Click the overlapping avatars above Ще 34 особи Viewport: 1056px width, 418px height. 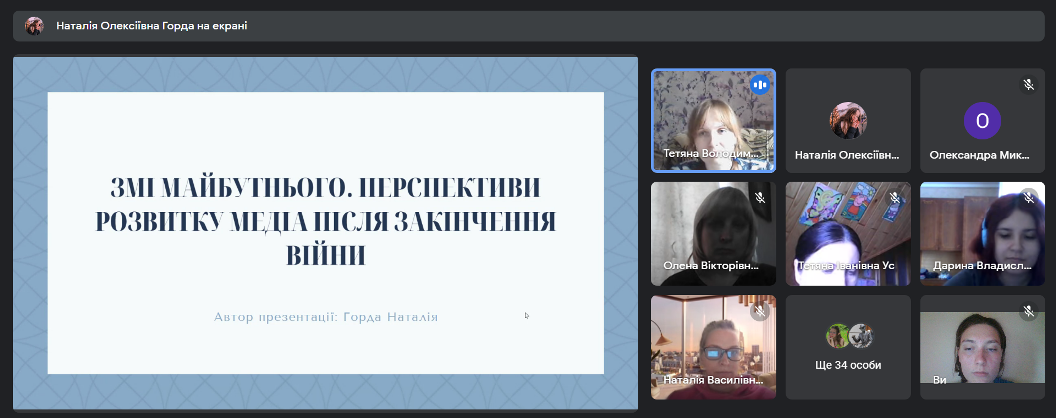848,336
